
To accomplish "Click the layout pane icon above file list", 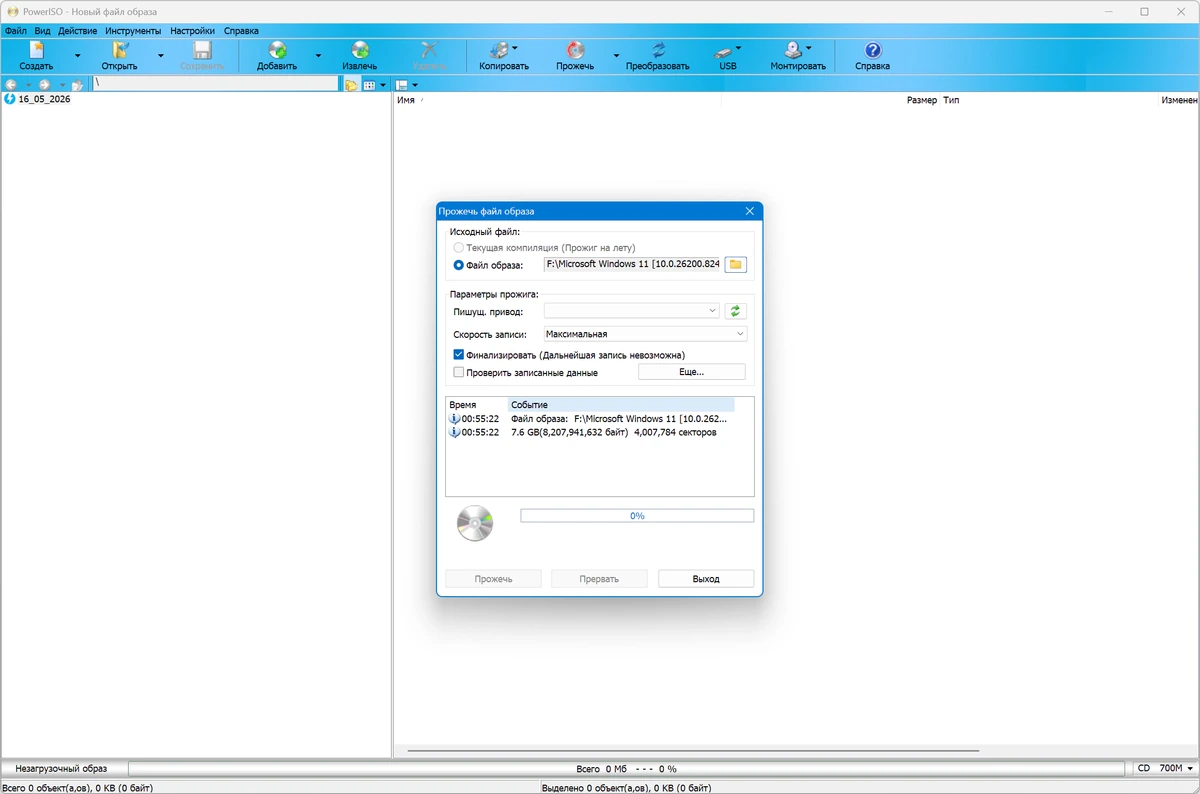I will click(x=401, y=85).
